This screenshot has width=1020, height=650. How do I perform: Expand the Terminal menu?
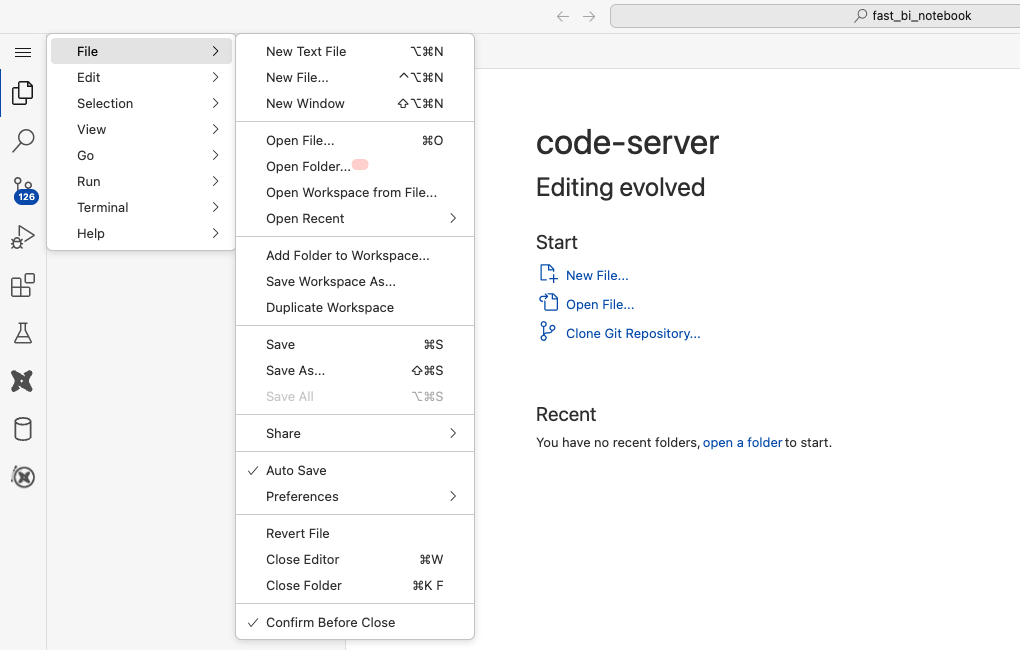[x=141, y=208]
